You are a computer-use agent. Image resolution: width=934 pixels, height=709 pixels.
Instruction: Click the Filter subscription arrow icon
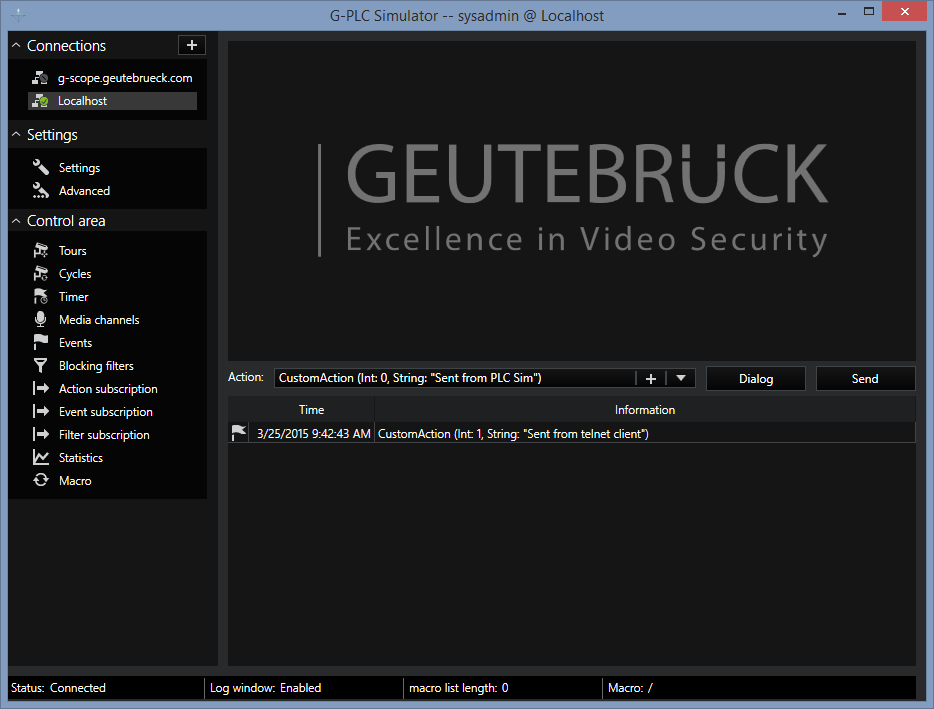click(x=41, y=434)
